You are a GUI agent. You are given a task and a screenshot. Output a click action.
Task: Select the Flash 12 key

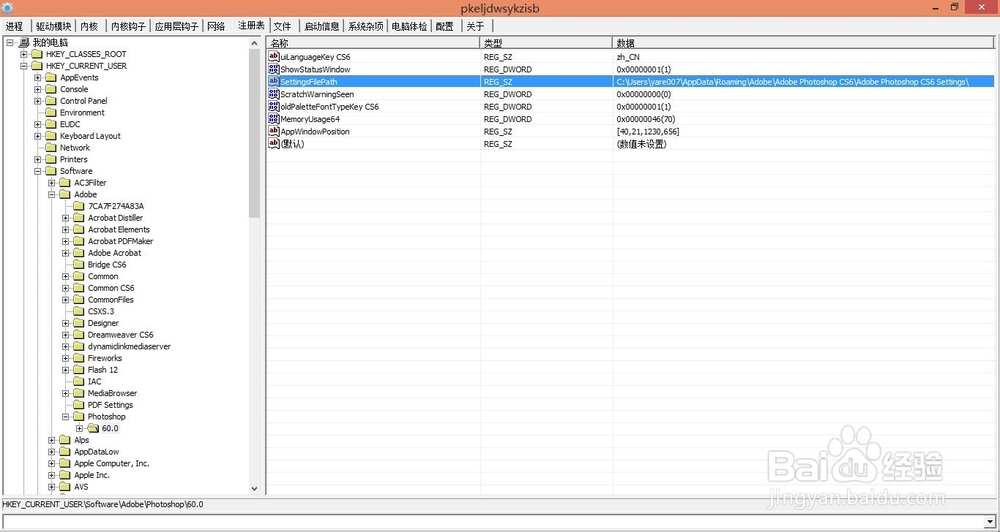coord(103,370)
